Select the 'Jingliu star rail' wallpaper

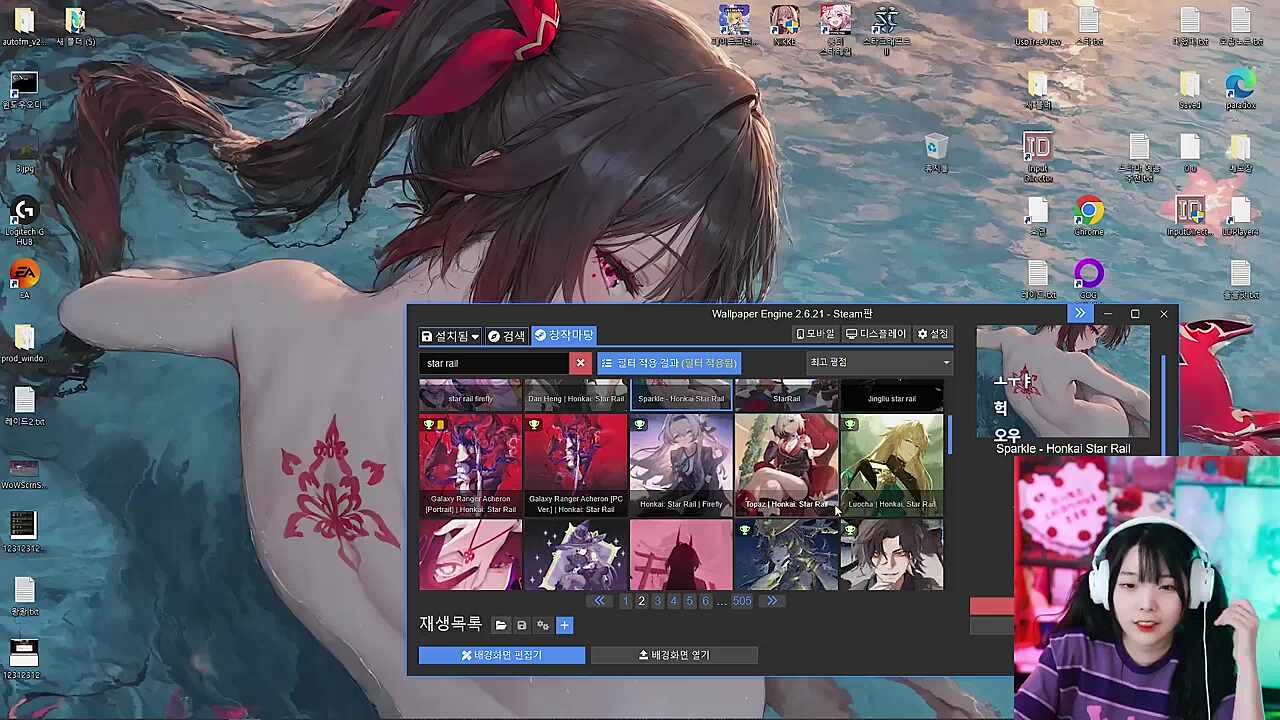pyautogui.click(x=892, y=395)
